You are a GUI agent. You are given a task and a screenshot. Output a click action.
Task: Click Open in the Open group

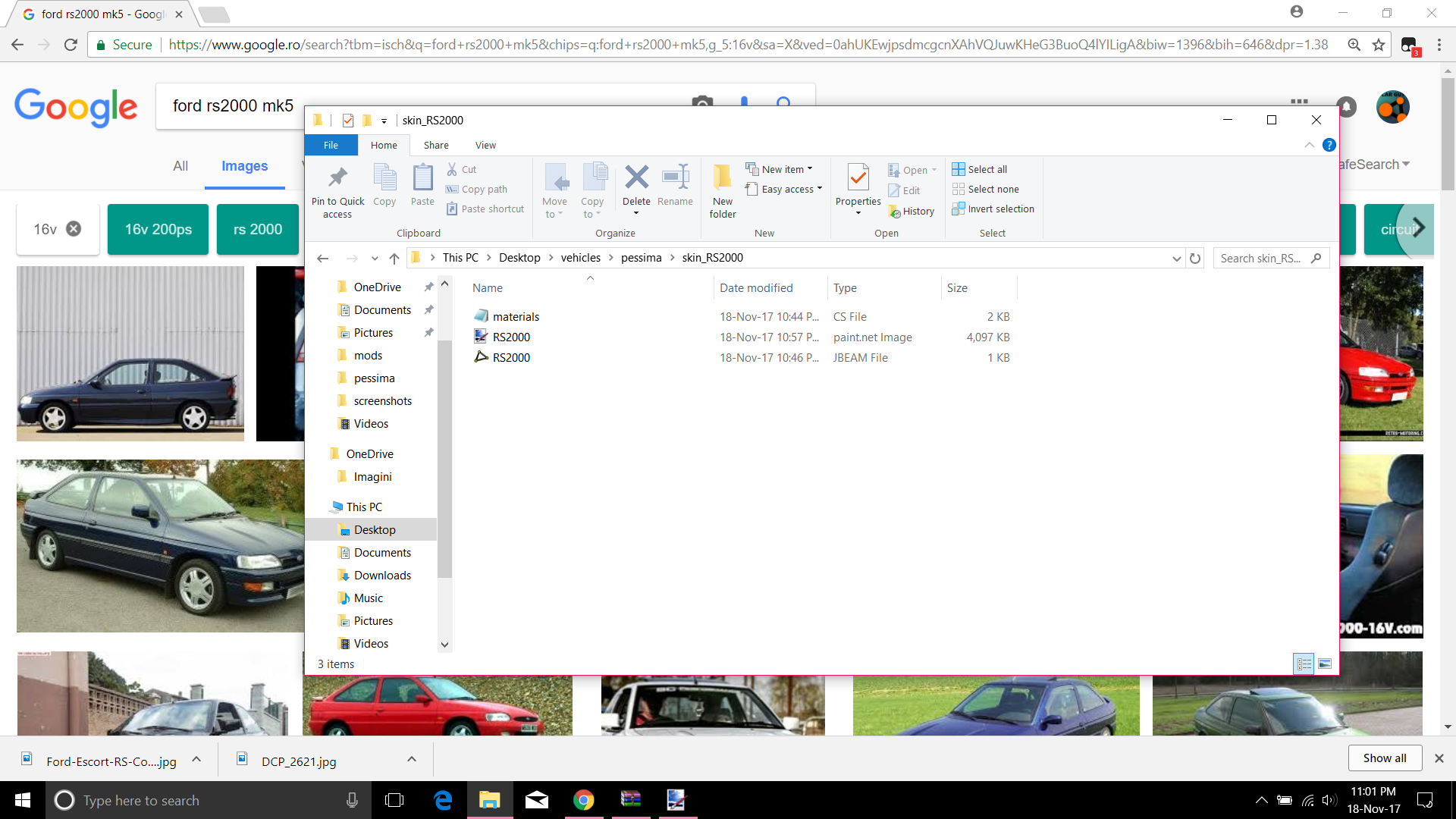pyautogui.click(x=912, y=170)
